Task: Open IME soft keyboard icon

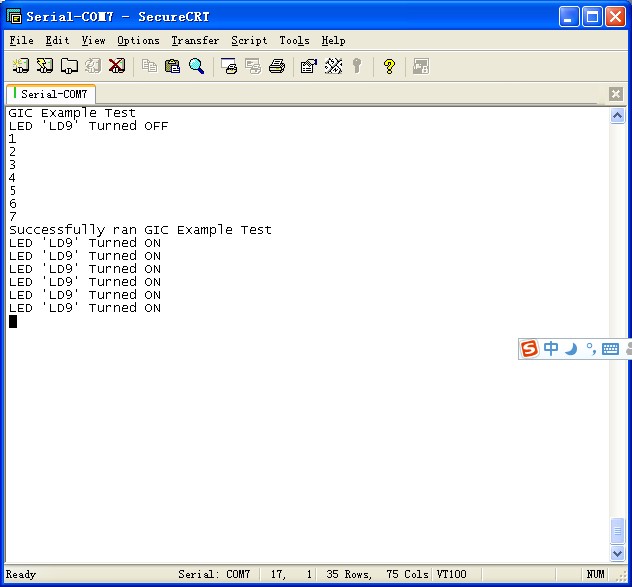Action: (x=610, y=349)
